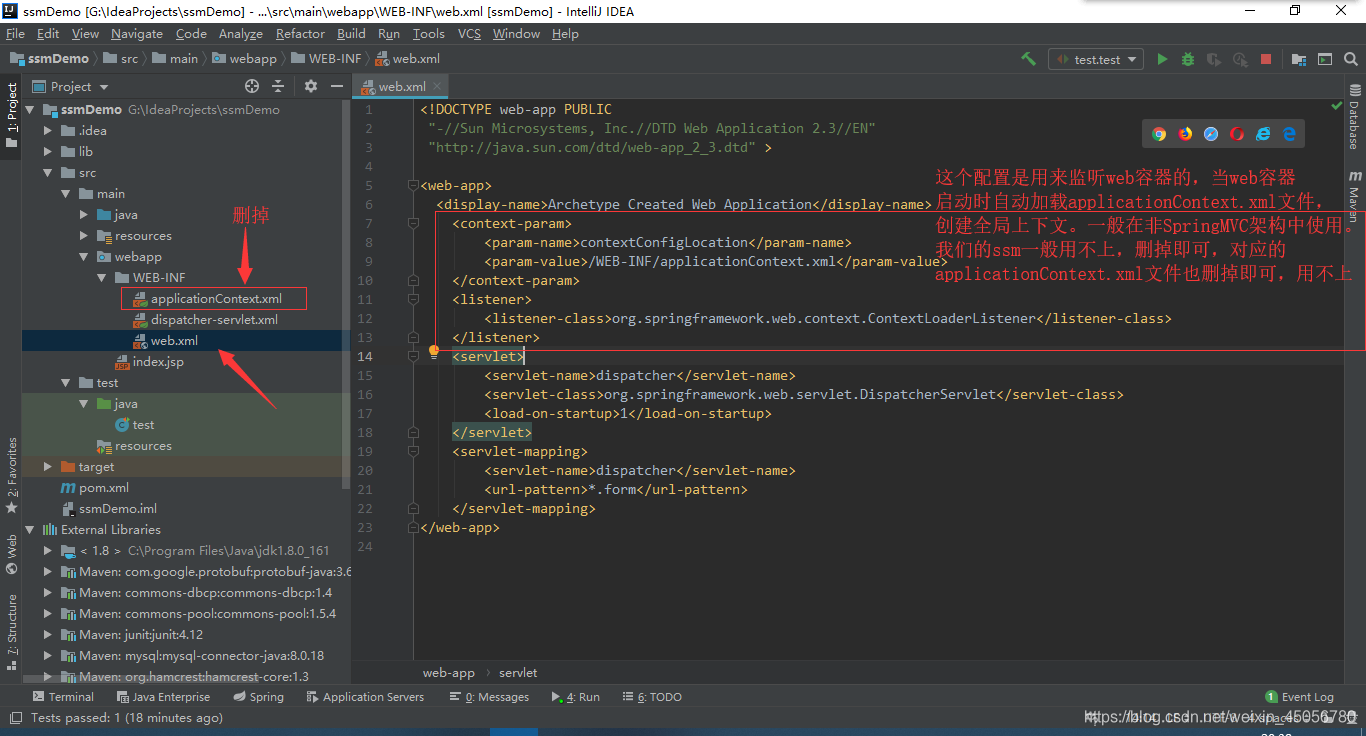Build project with the hammer icon
This screenshot has height=736, width=1366.
pyautogui.click(x=1028, y=59)
